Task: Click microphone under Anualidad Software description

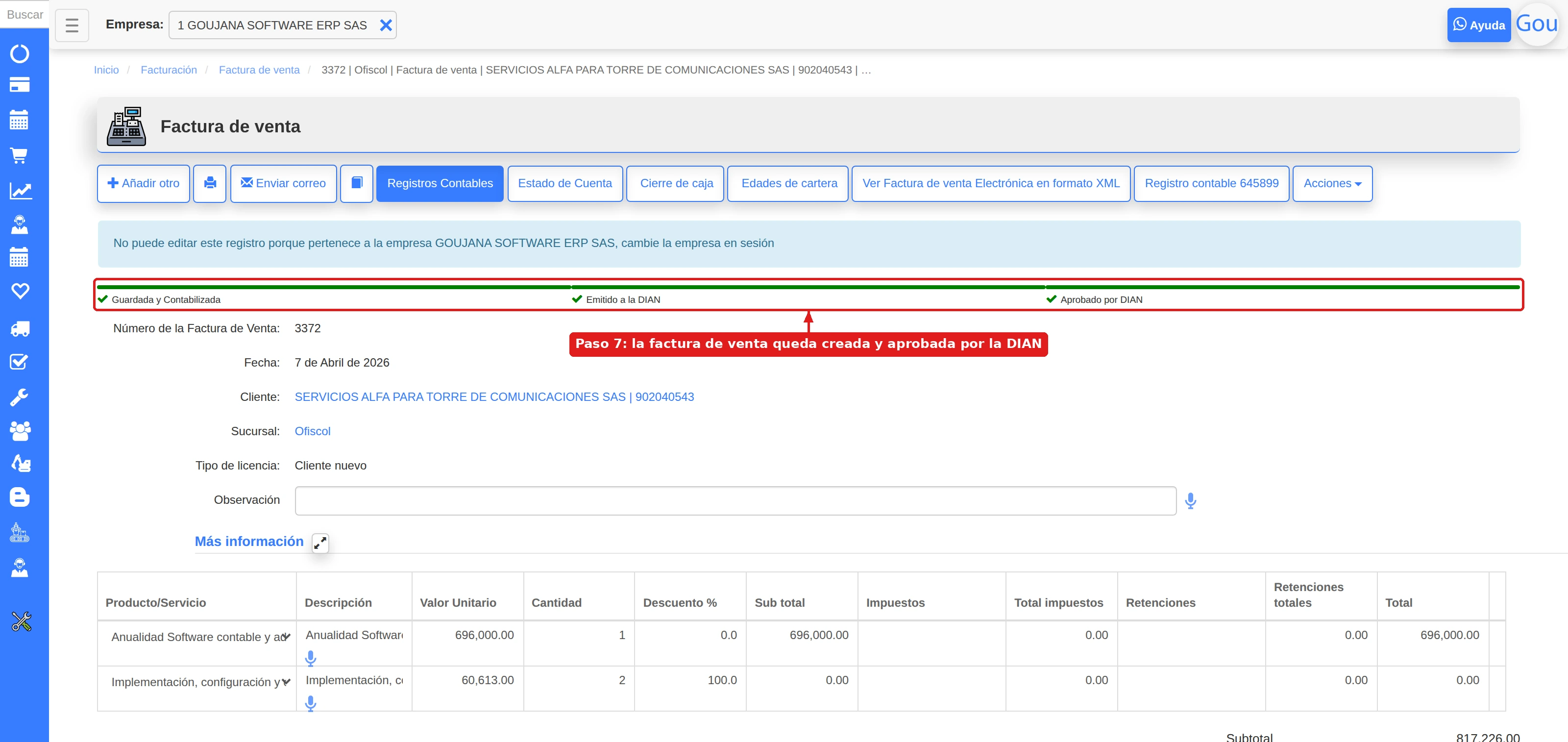Action: 311,659
